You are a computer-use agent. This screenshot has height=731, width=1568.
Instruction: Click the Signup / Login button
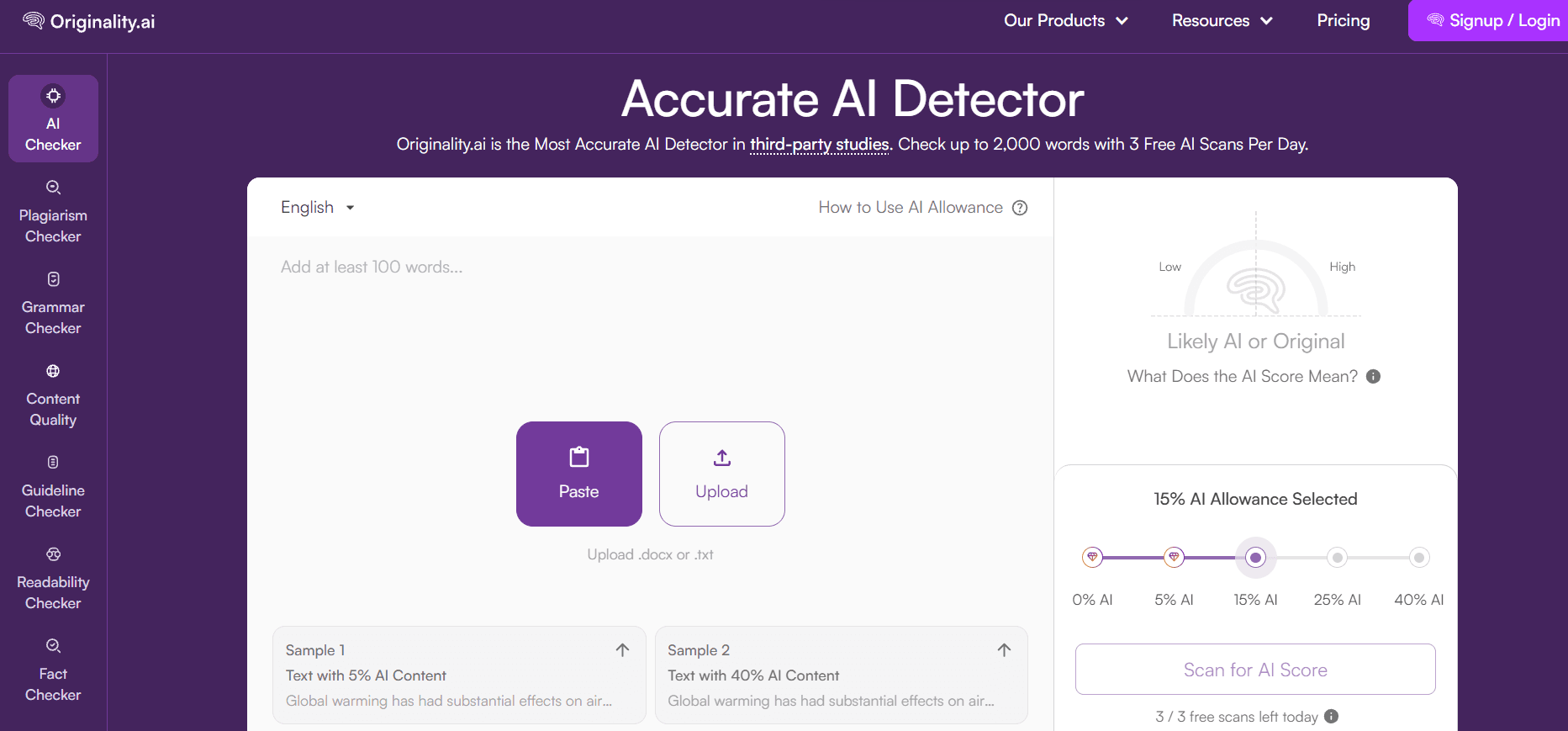(x=1488, y=21)
